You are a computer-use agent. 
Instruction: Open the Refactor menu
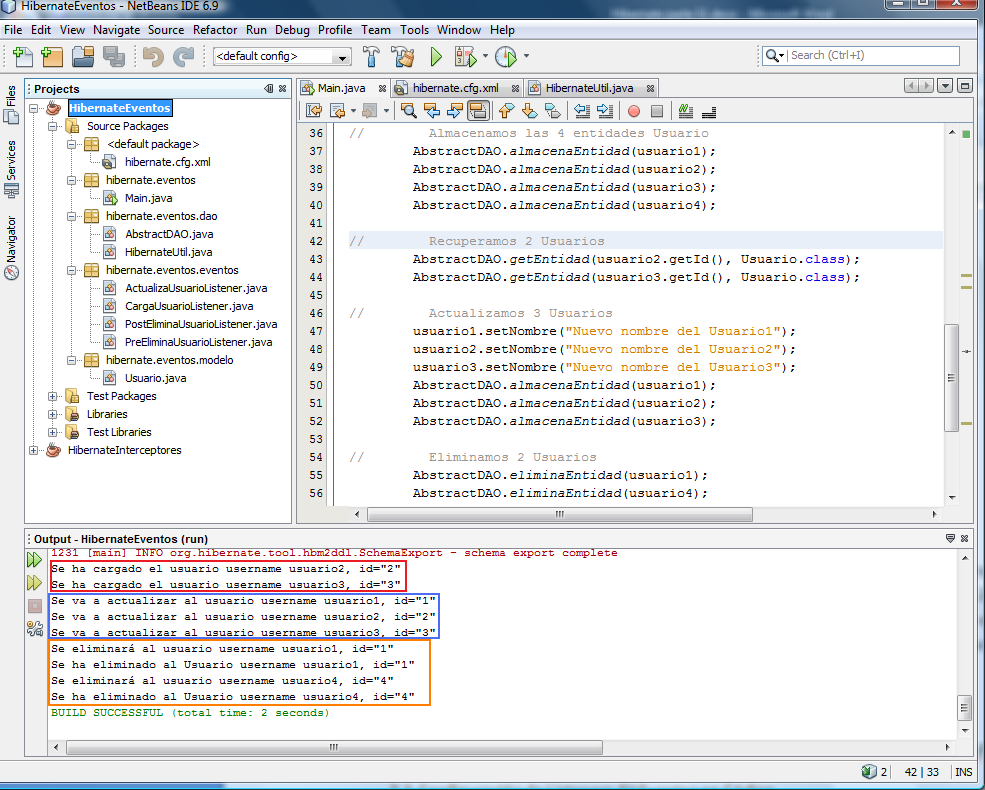click(215, 29)
